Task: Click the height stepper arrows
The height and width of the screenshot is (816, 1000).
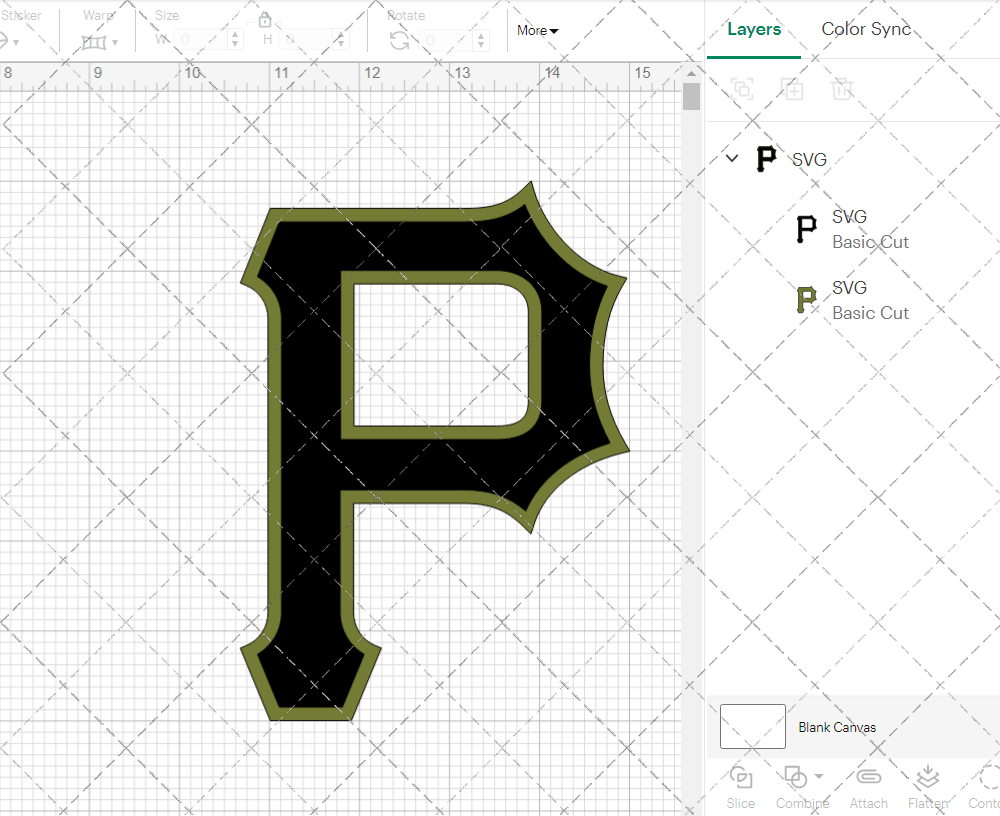Action: tap(341, 40)
